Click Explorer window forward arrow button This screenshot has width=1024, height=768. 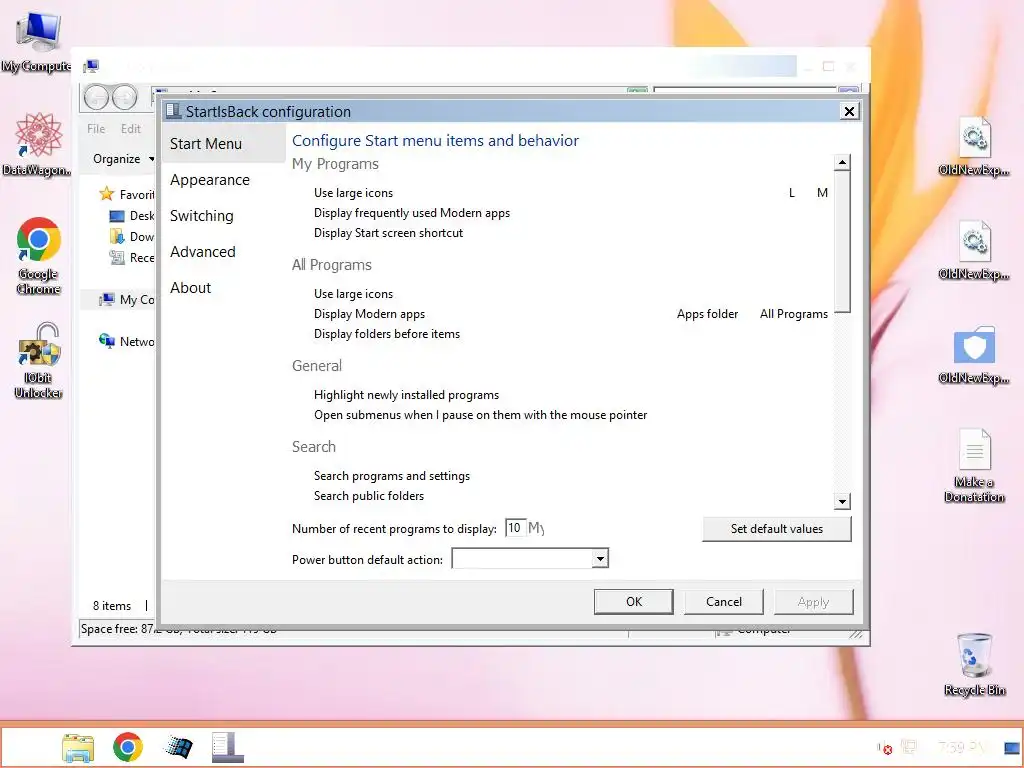pos(124,98)
